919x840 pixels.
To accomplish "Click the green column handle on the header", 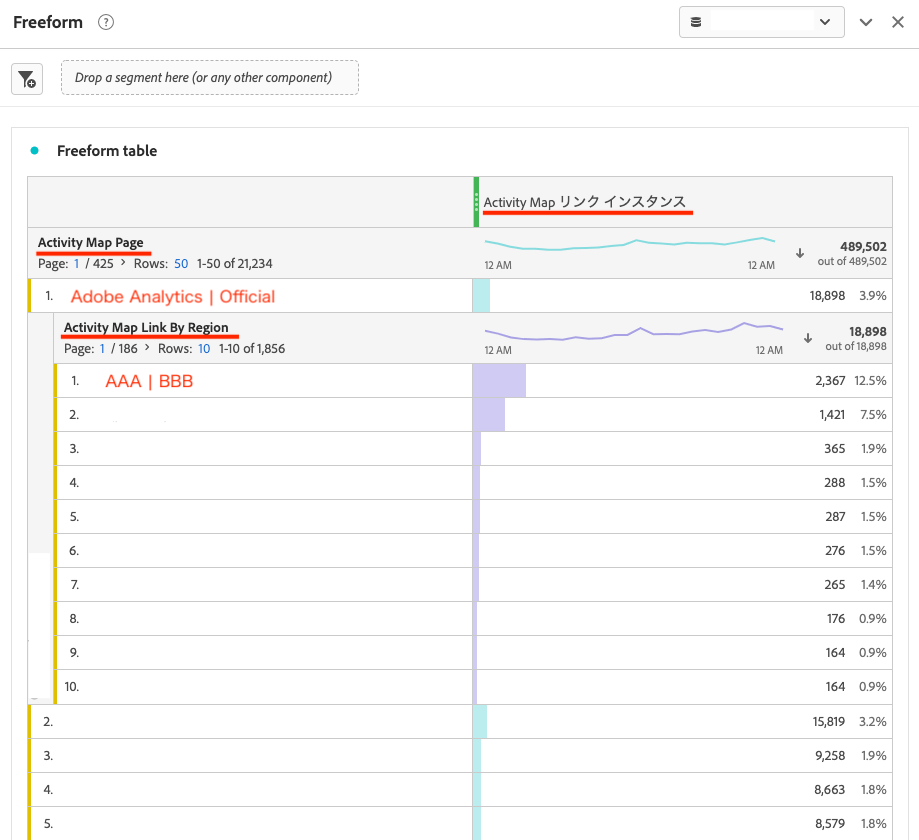I will point(476,202).
